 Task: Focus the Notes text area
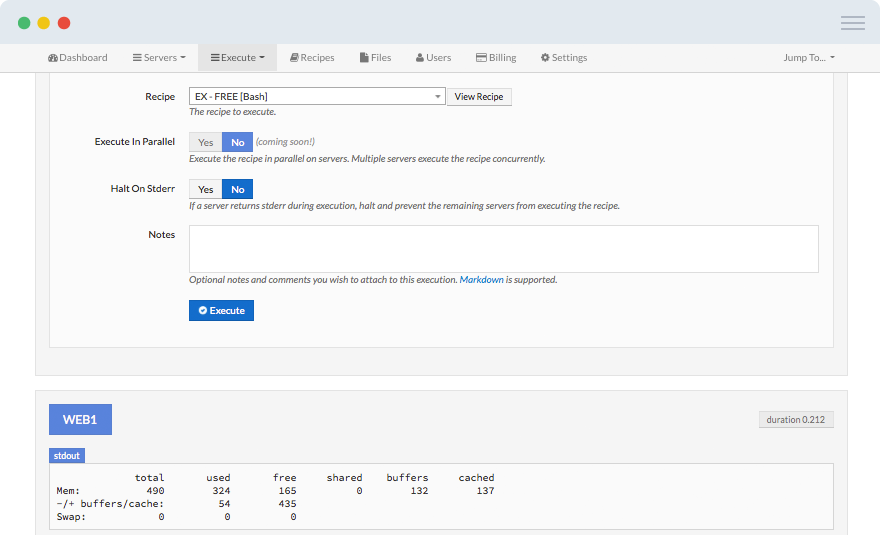503,249
